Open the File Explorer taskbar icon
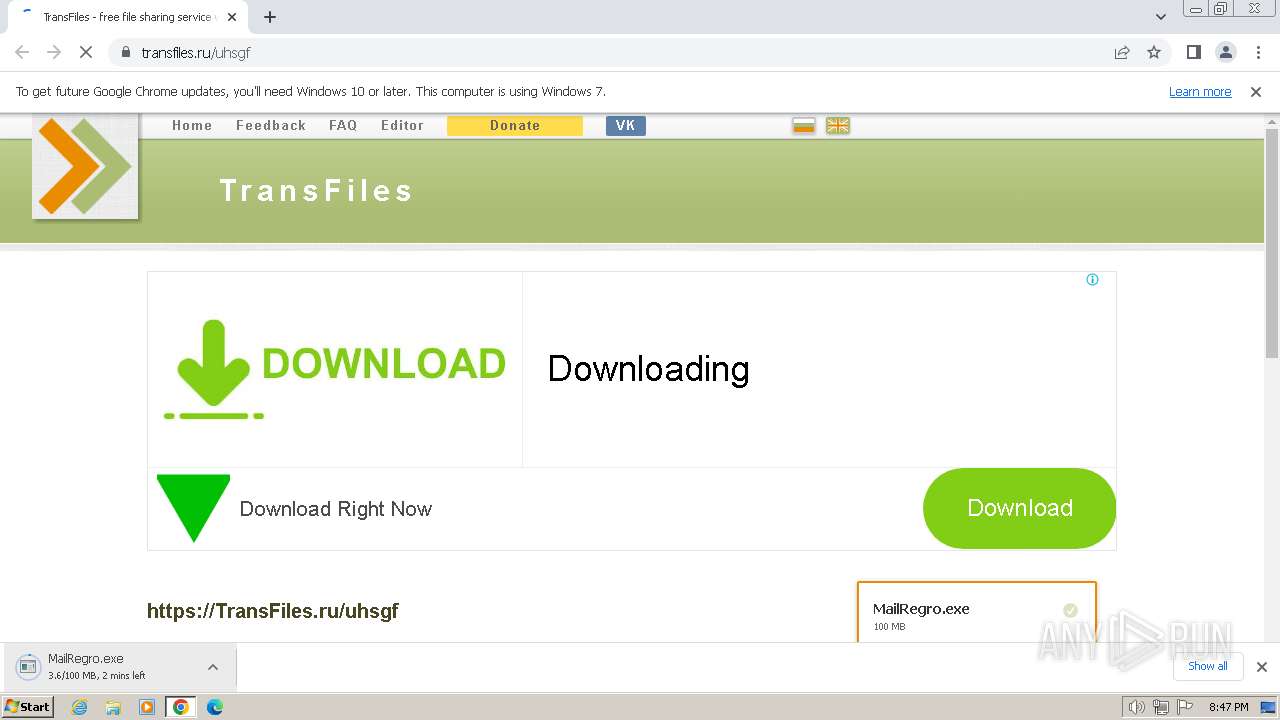Screen dimensions: 1280x720 pos(113,707)
